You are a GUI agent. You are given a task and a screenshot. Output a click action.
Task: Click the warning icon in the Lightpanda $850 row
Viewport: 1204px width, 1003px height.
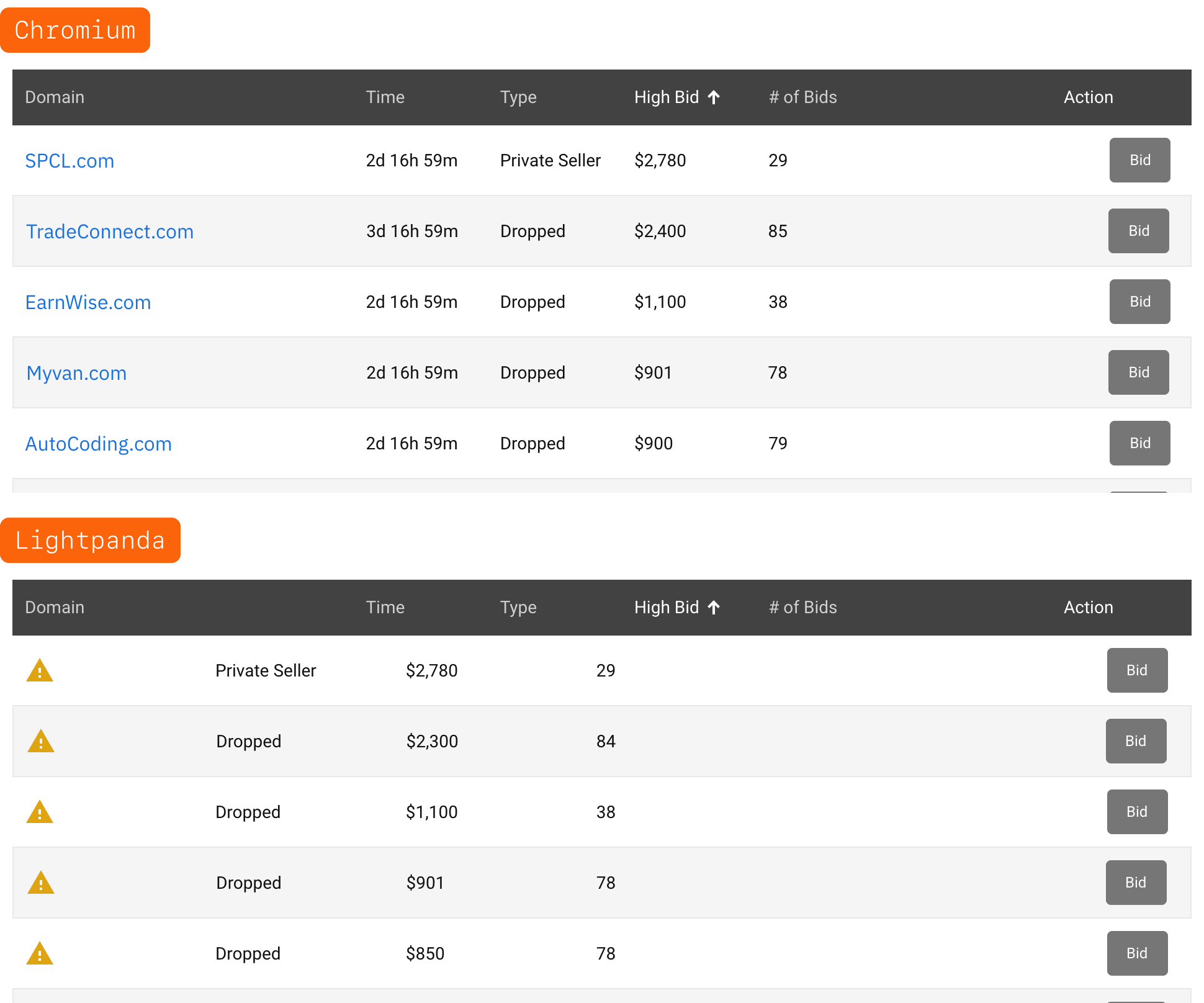[40, 953]
